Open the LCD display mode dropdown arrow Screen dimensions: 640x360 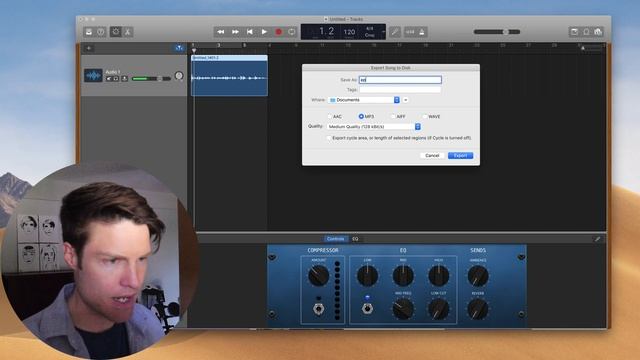click(x=383, y=32)
